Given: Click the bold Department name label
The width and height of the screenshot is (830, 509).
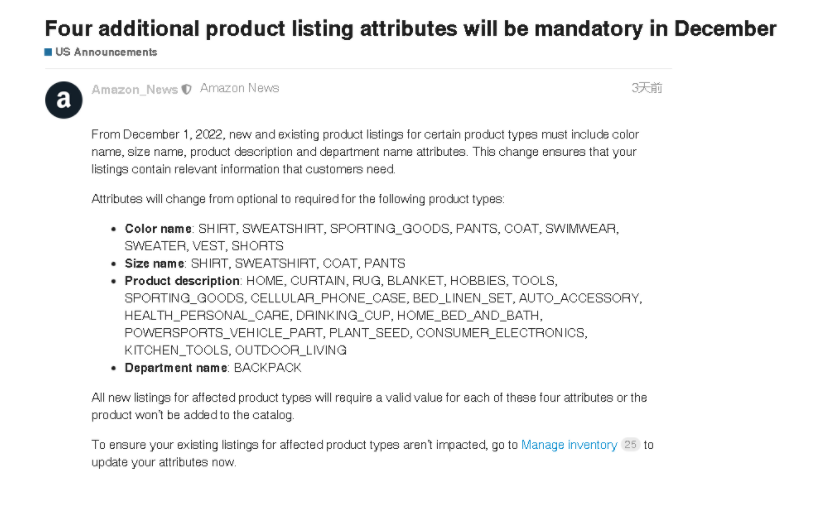Looking at the screenshot, I should click(176, 368).
